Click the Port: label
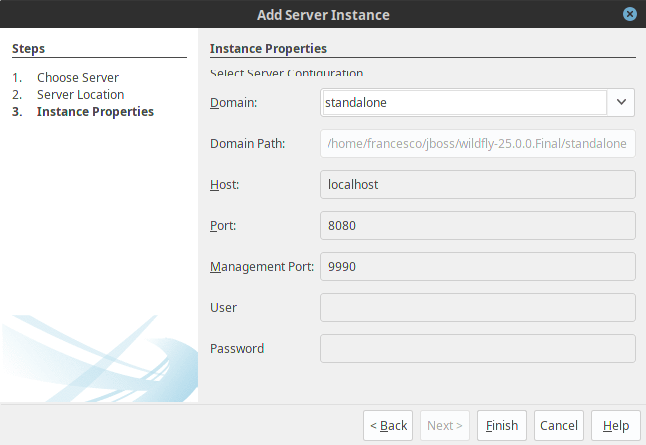The height and width of the screenshot is (445, 646). click(223, 225)
